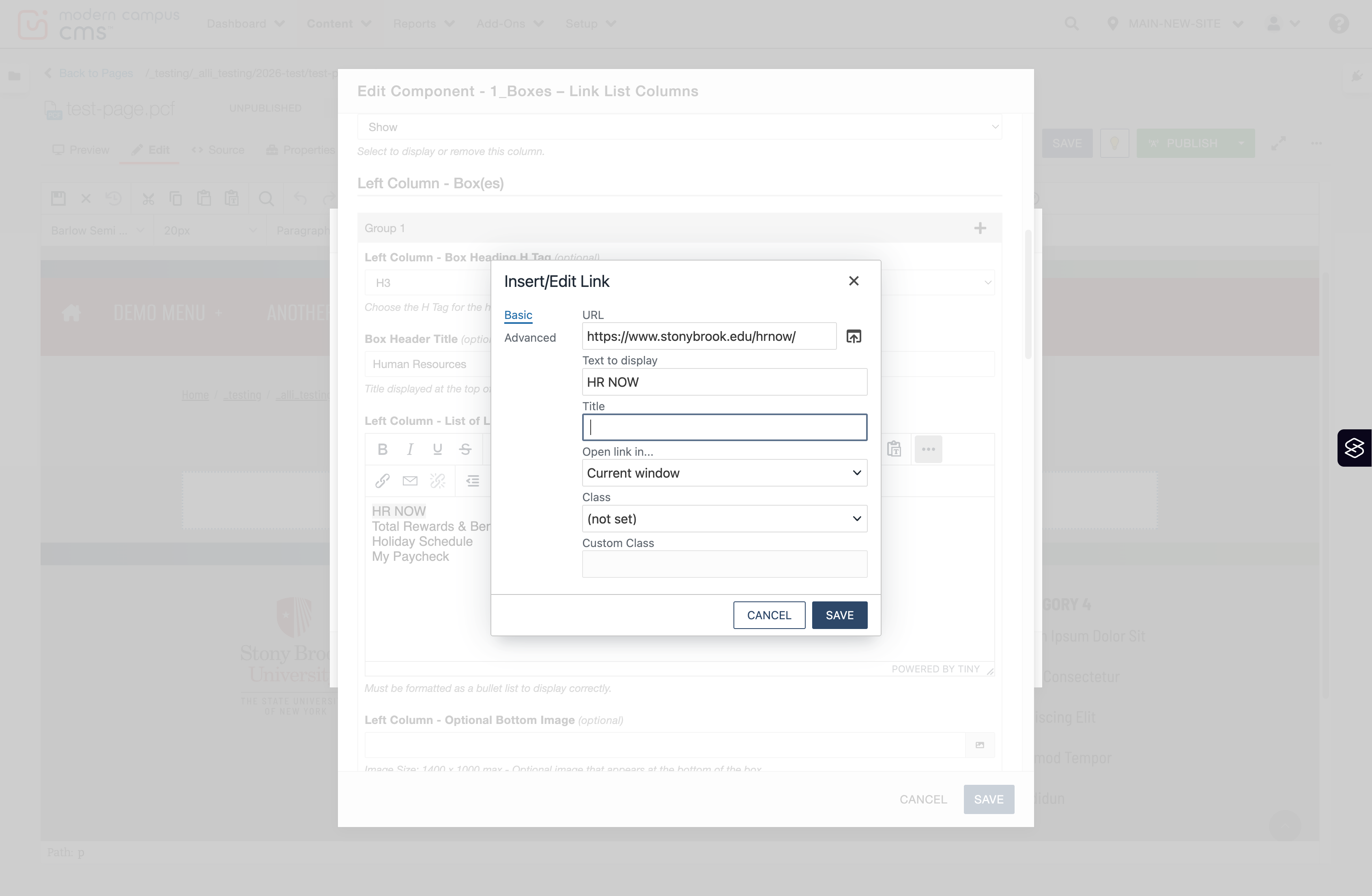Open the 'Open link in...' dropdown
This screenshot has height=896, width=1372.
tap(725, 473)
